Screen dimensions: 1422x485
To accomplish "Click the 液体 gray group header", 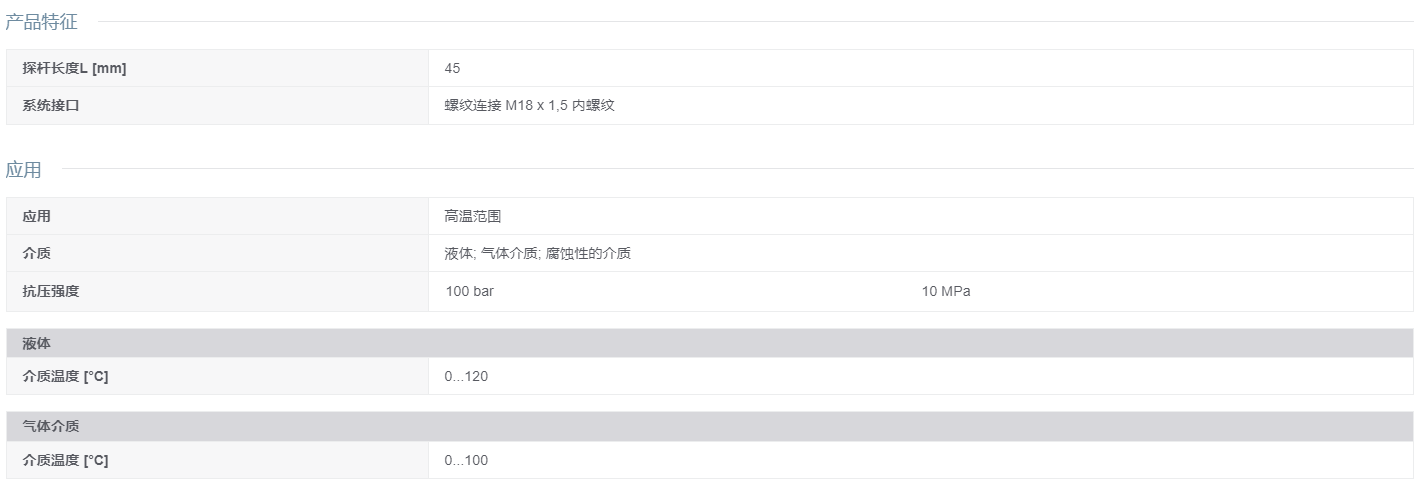I will click(x=710, y=343).
